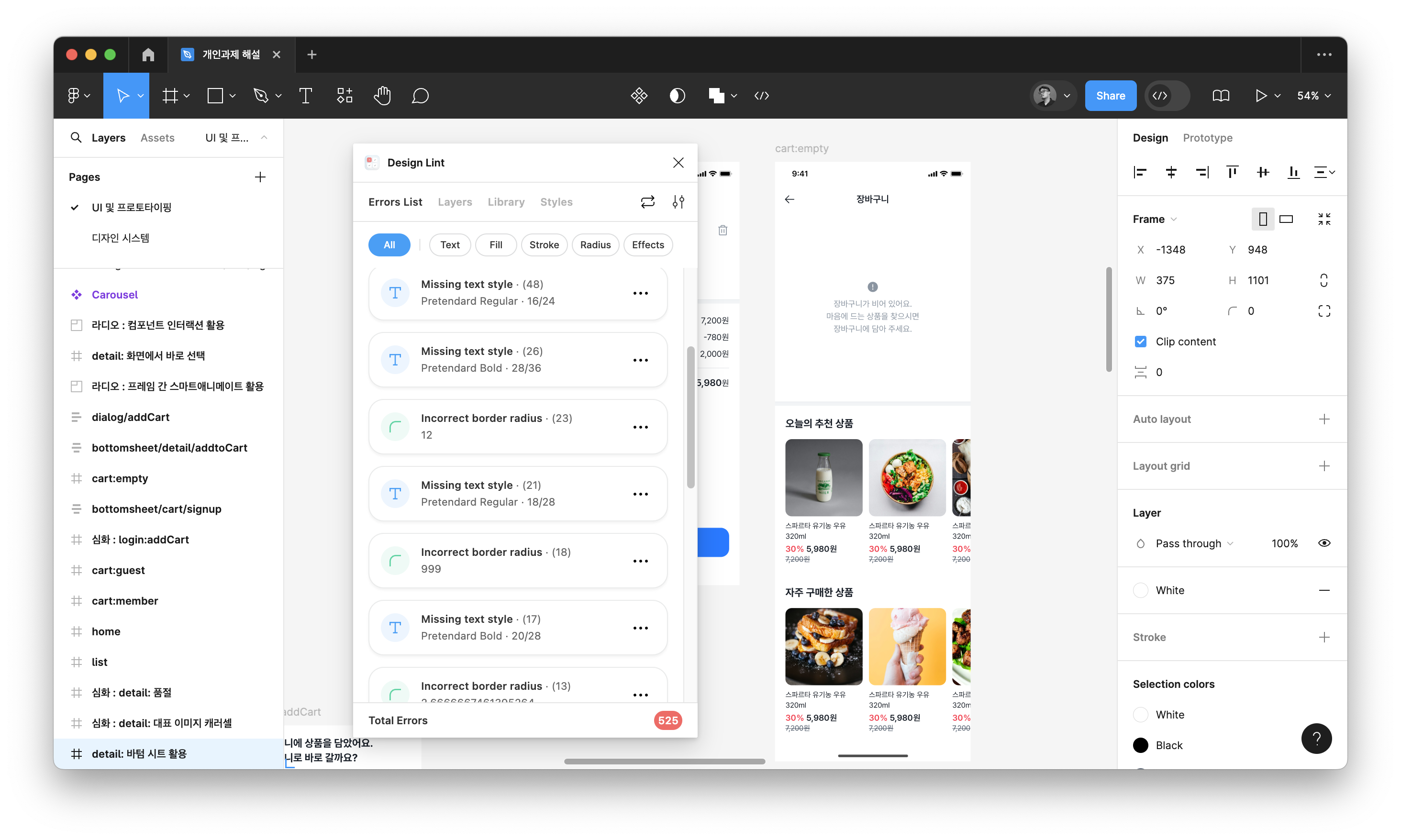
Task: Switch frame to landscape orientation
Action: pos(1286,219)
